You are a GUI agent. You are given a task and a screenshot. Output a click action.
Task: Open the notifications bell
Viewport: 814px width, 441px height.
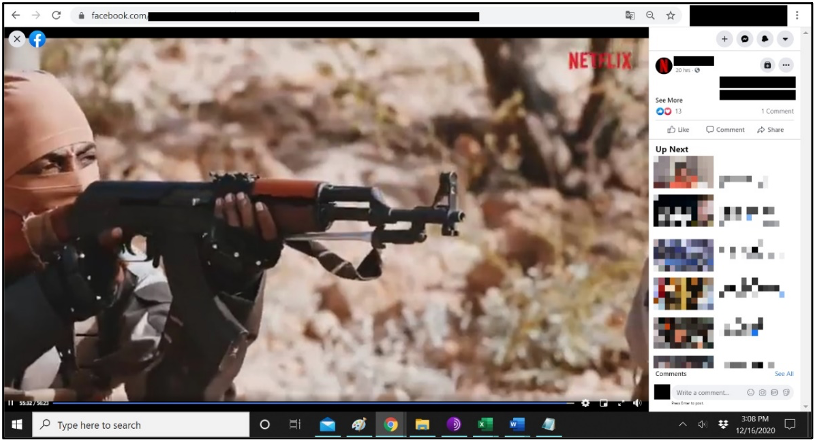click(765, 39)
